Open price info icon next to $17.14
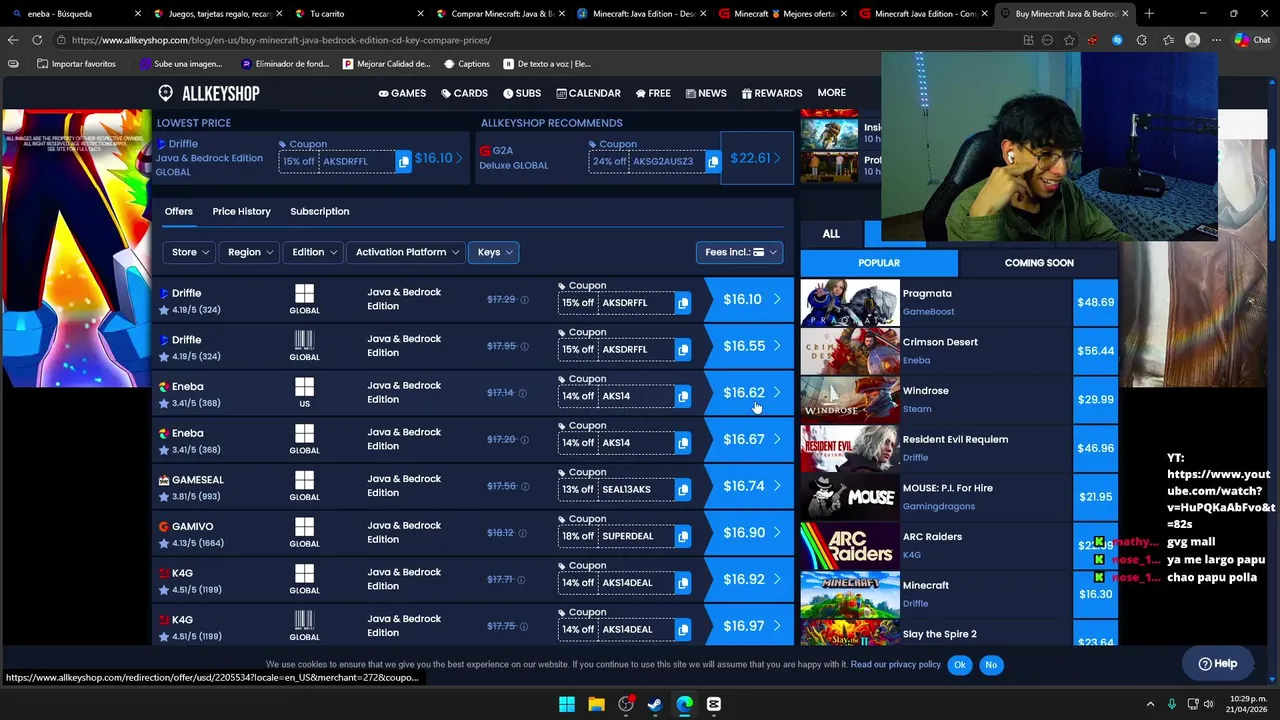Image resolution: width=1280 pixels, height=720 pixels. [522, 393]
